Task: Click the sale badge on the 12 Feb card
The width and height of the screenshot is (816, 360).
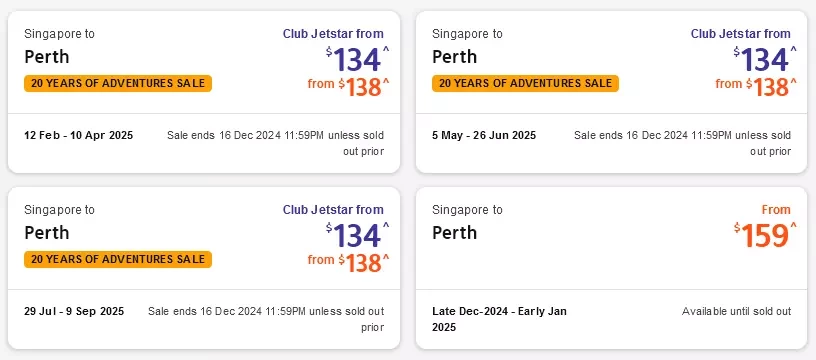Action: pyautogui.click(x=118, y=83)
